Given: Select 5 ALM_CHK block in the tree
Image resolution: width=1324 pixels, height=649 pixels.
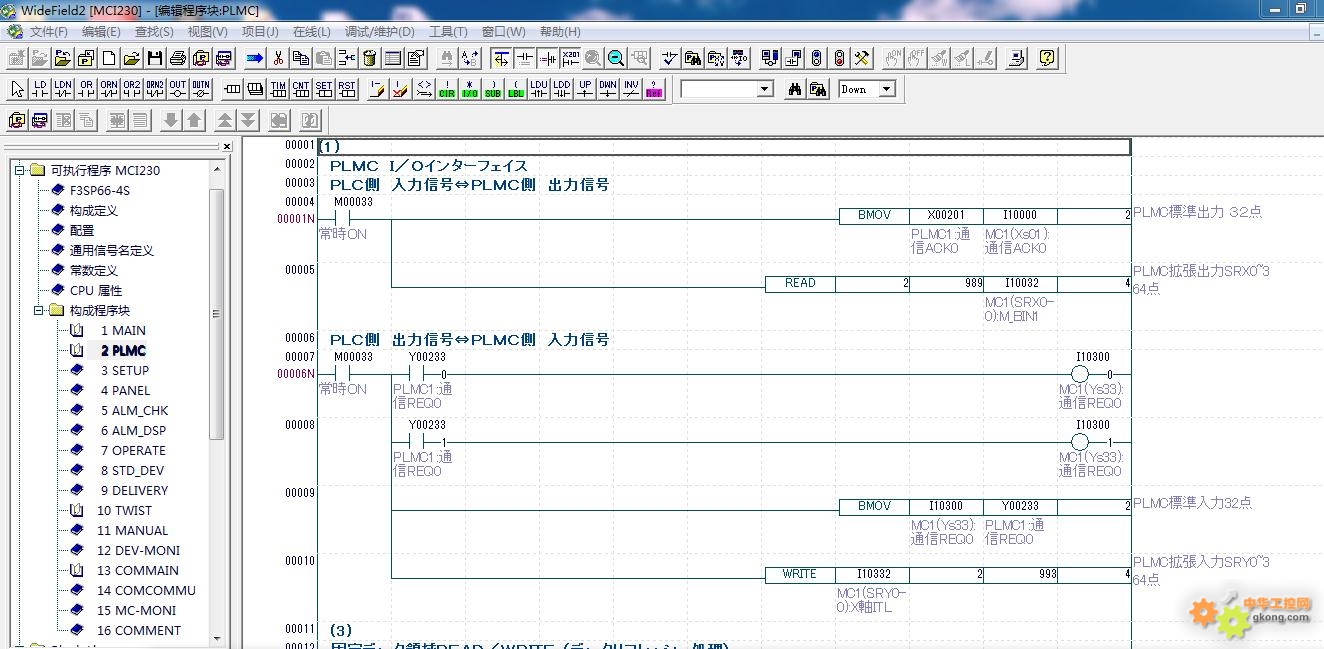Looking at the screenshot, I should click(x=134, y=410).
